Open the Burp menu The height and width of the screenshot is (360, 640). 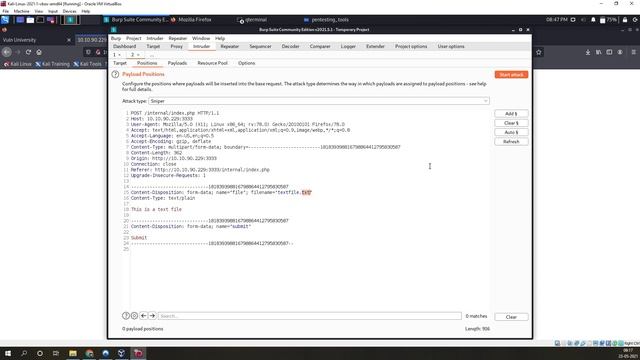(116, 38)
